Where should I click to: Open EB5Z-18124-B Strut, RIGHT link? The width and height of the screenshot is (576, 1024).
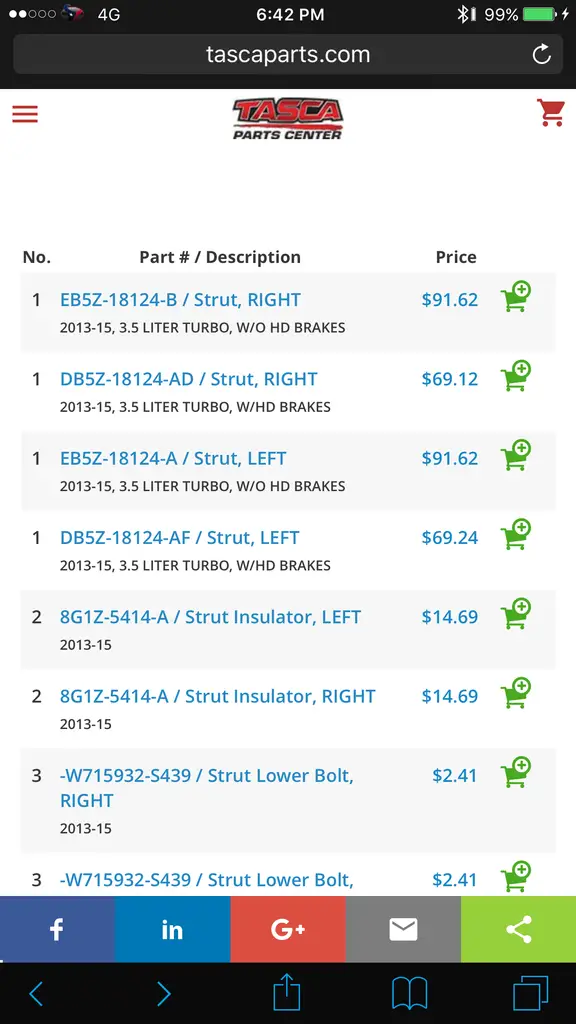point(180,300)
